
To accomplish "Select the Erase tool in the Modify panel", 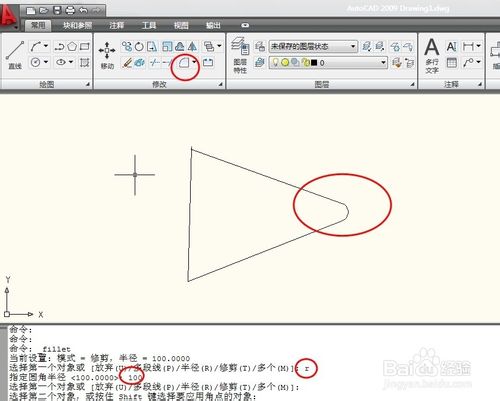I will point(127,63).
